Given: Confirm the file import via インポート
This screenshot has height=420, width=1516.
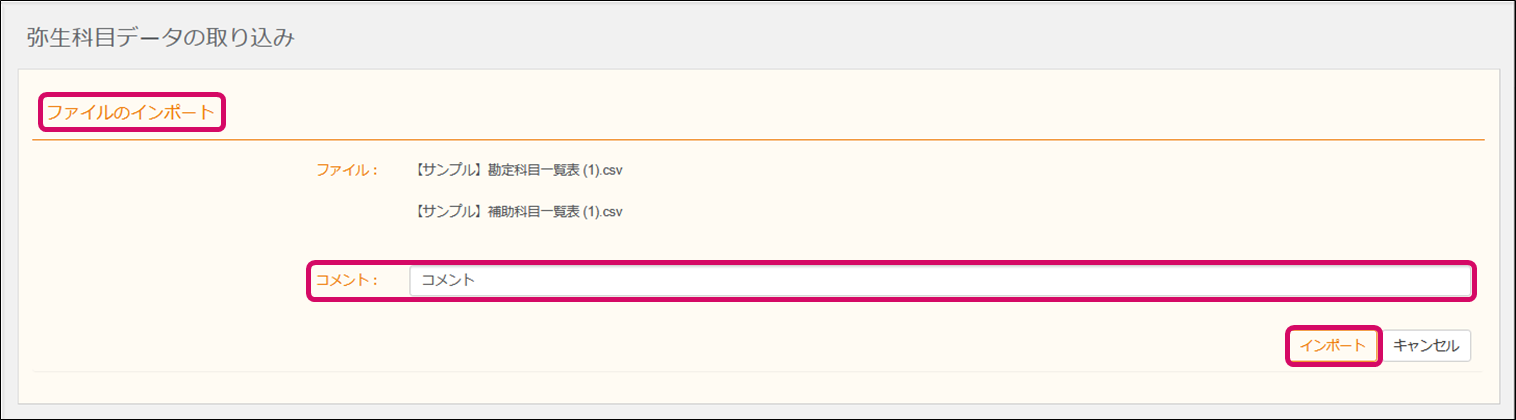Looking at the screenshot, I should point(1332,346).
